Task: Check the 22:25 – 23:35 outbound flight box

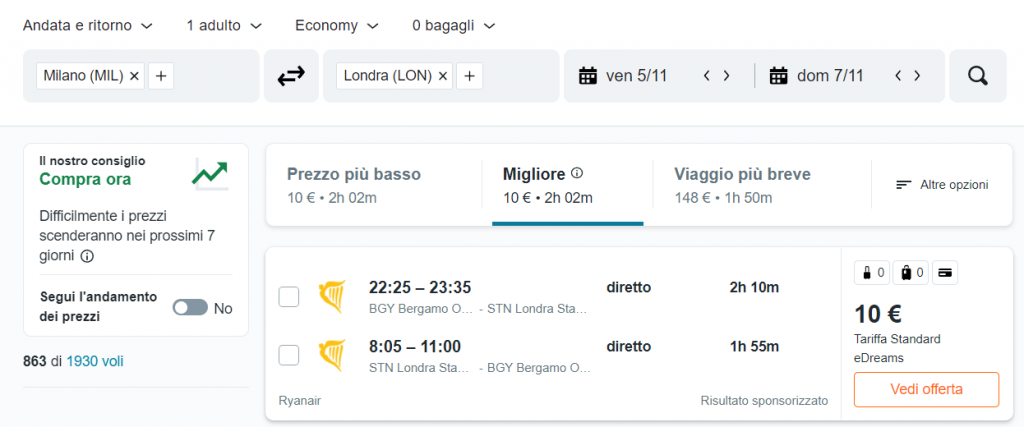Action: (289, 297)
